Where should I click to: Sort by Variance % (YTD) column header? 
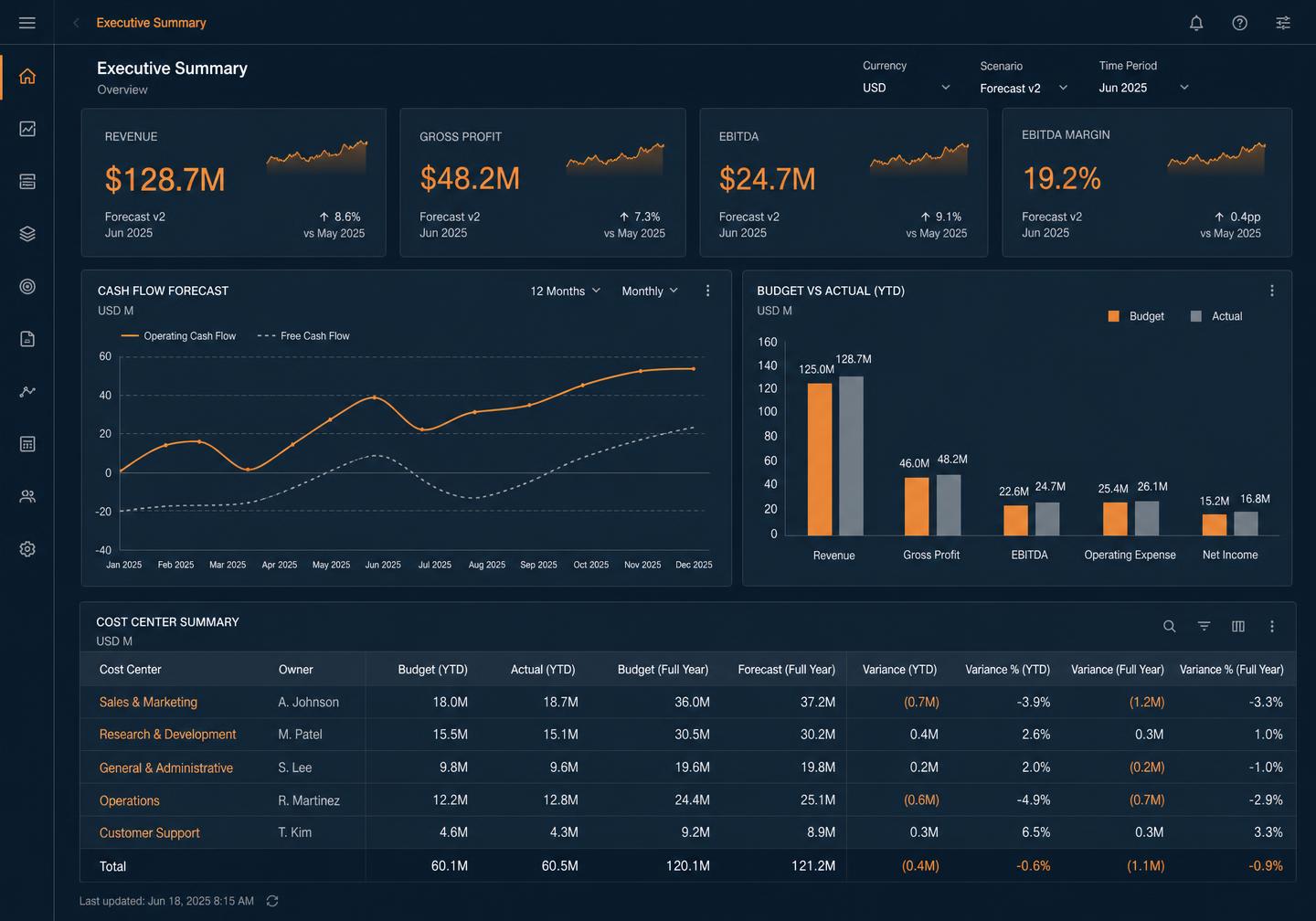[x=1007, y=670]
